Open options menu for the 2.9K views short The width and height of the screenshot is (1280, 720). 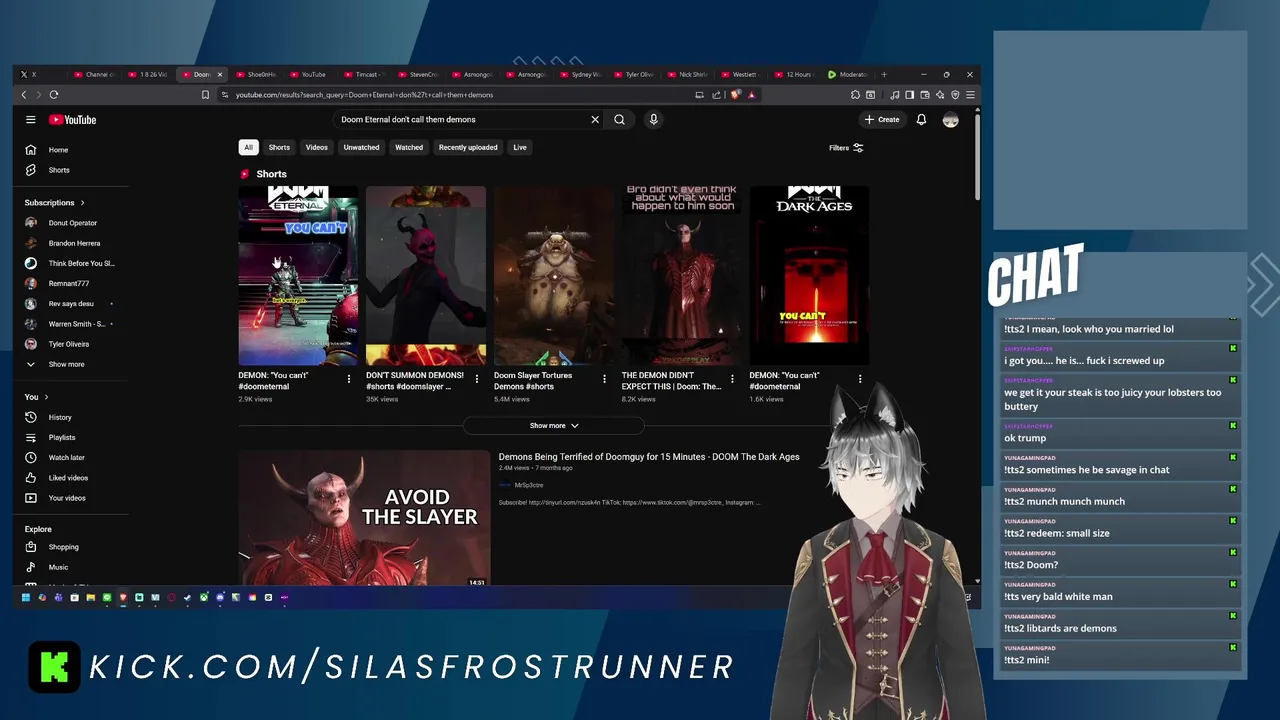349,379
